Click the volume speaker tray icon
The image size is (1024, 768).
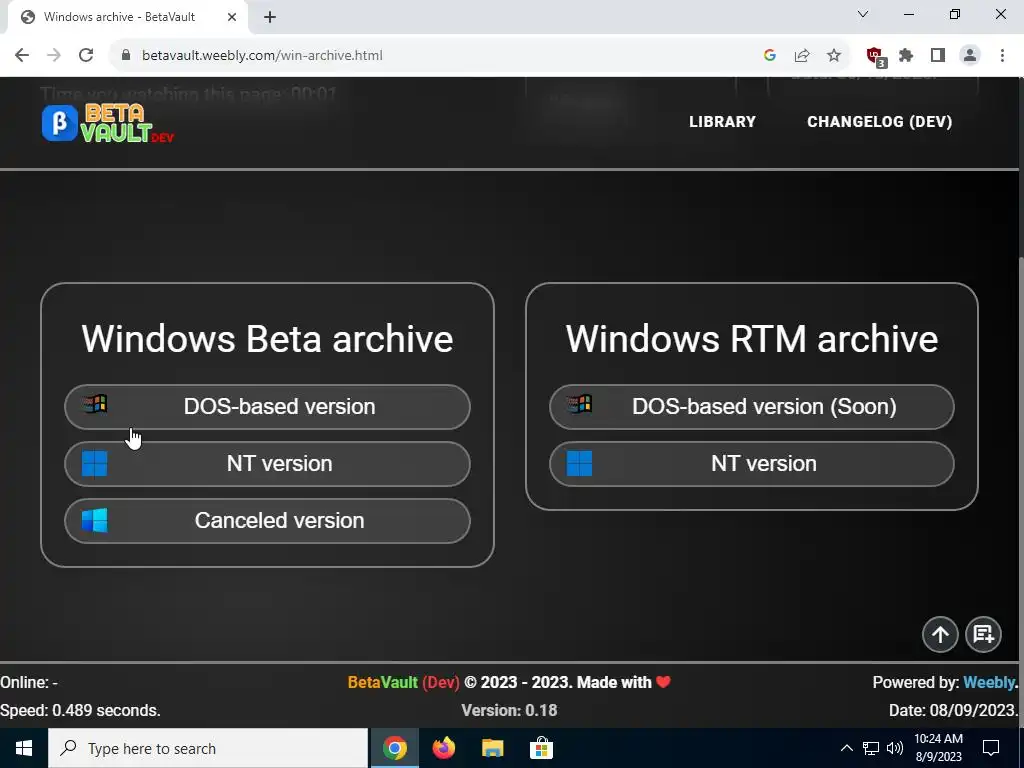(x=895, y=748)
